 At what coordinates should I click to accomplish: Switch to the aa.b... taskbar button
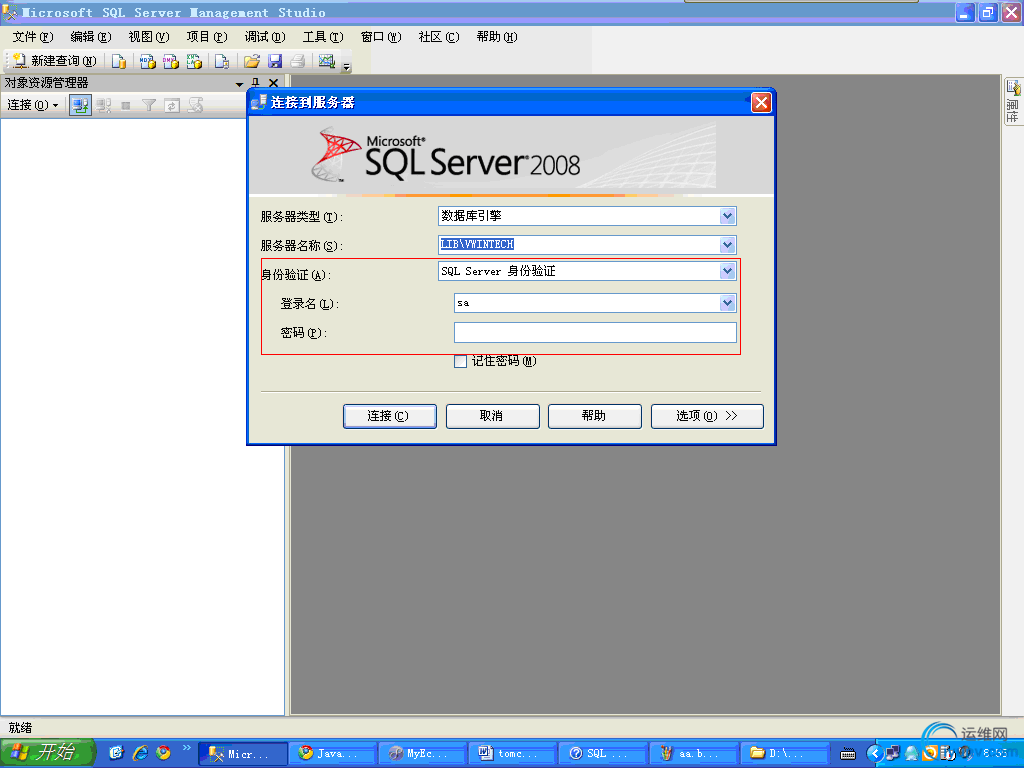694,754
